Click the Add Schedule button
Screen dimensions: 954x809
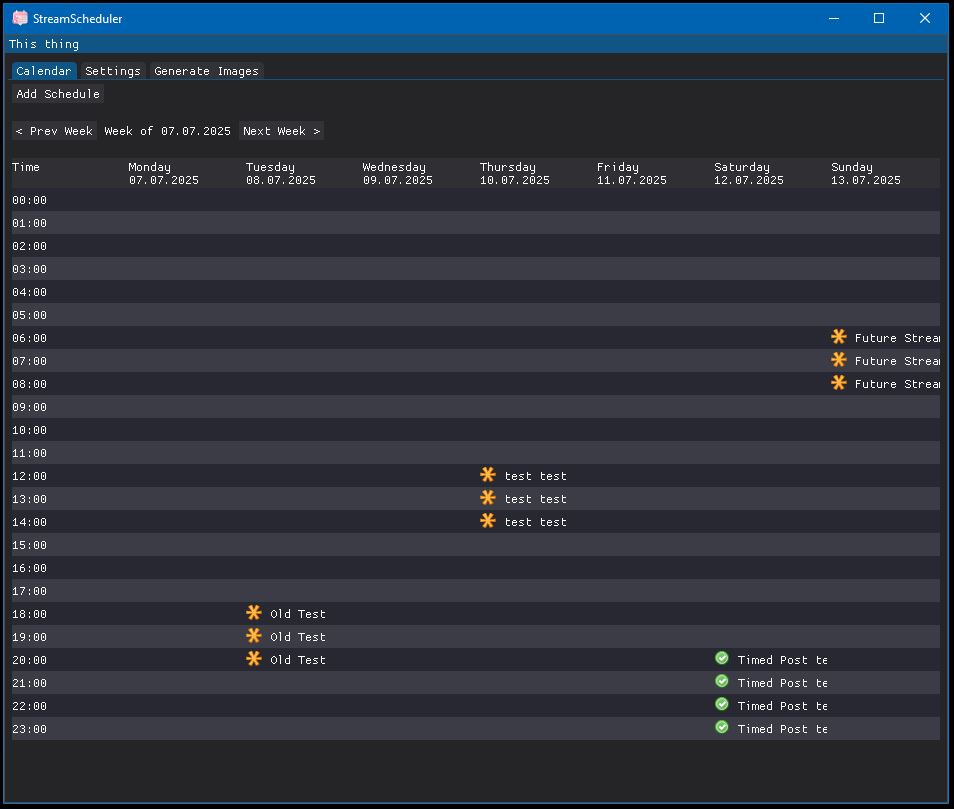coord(57,93)
